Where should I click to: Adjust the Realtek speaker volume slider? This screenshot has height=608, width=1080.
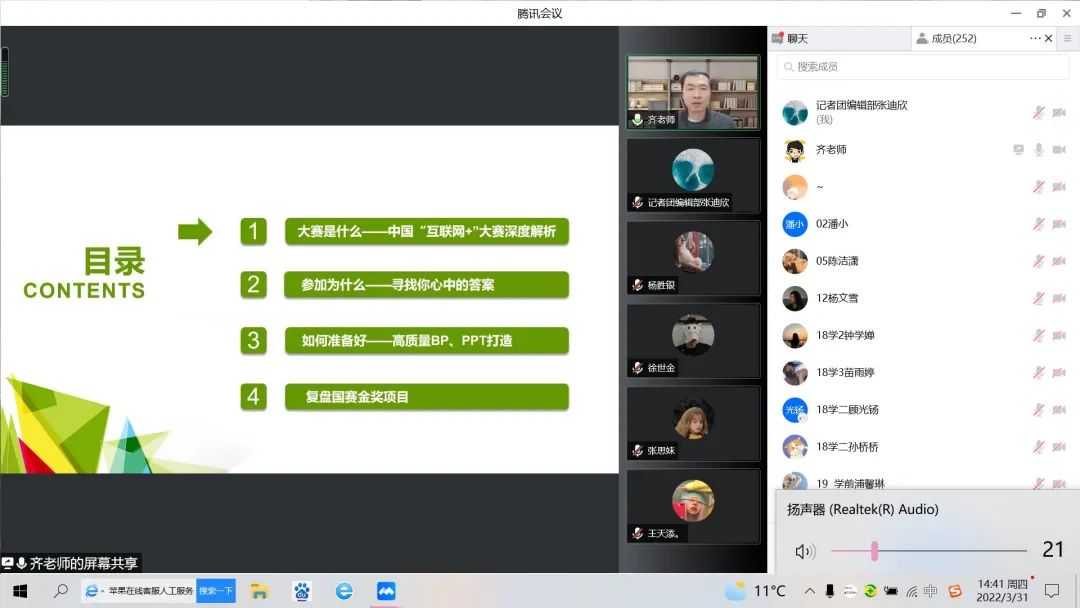click(874, 551)
